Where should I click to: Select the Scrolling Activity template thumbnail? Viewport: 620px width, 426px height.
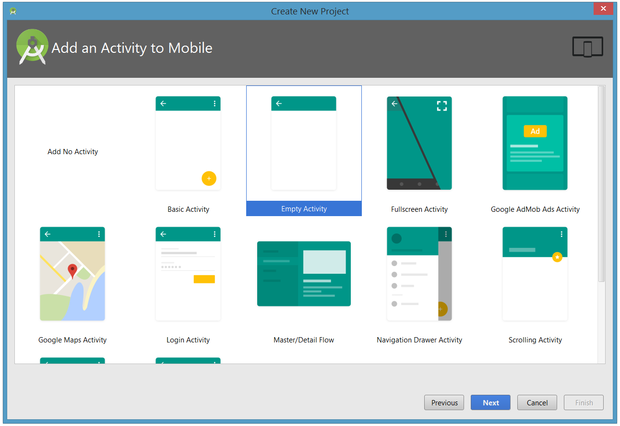click(535, 274)
